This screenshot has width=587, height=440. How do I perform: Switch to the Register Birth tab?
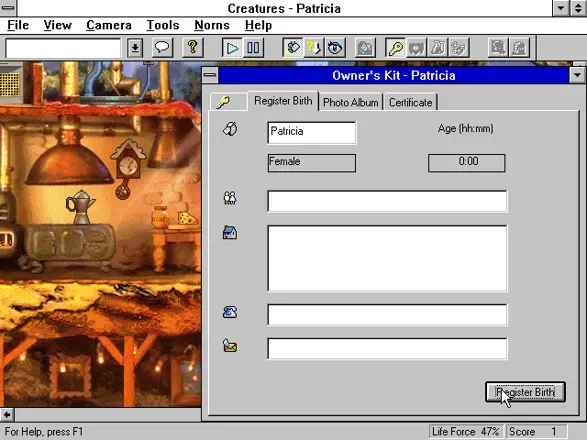point(283,101)
